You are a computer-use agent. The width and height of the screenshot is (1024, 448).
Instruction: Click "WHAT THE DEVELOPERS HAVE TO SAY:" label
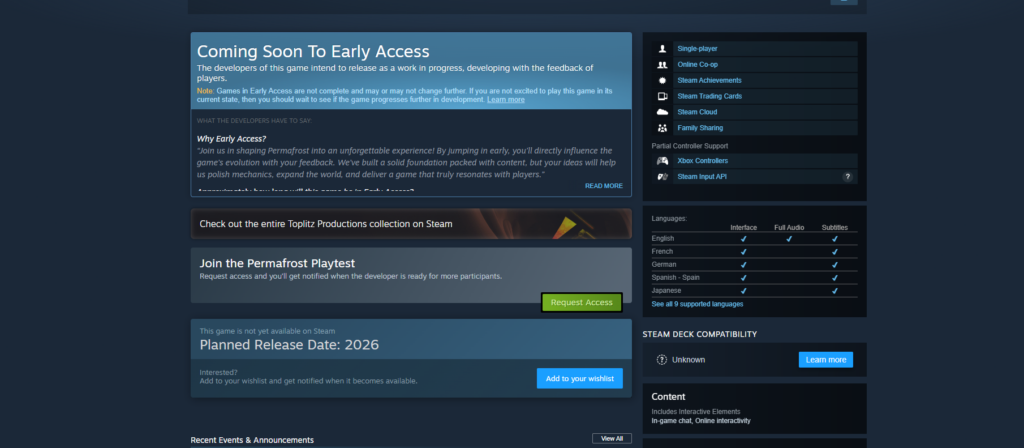point(254,121)
